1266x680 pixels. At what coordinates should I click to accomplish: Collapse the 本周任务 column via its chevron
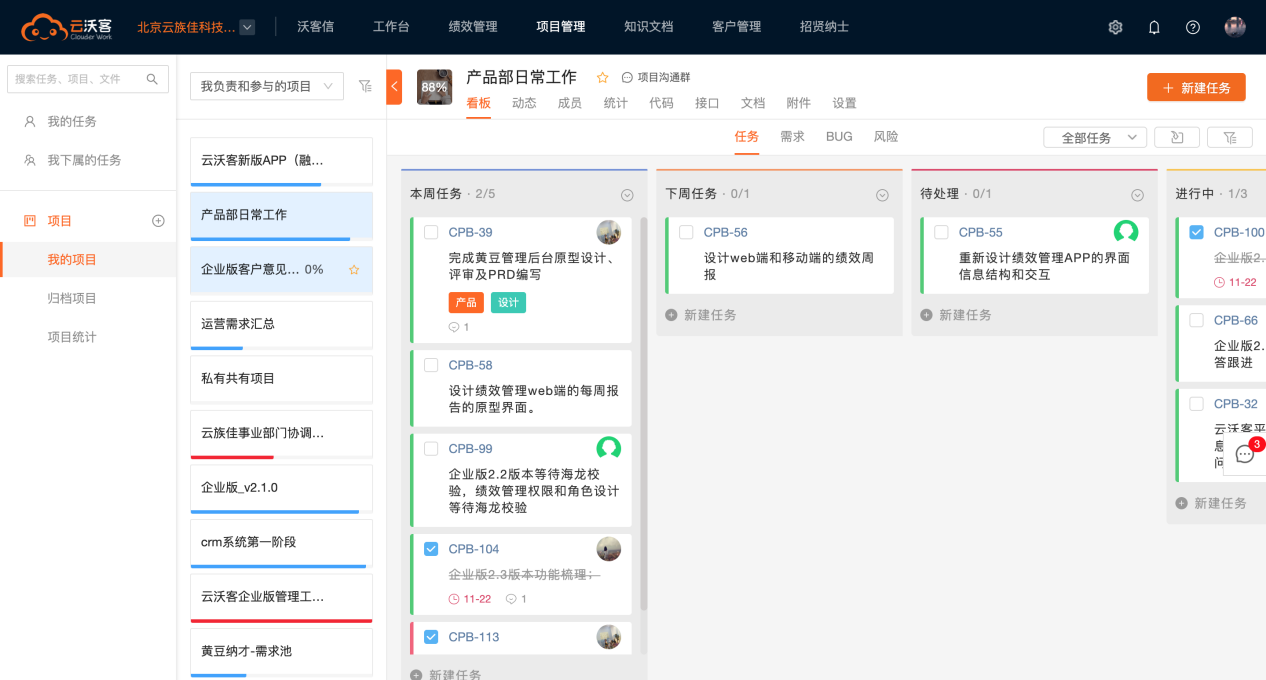627,194
